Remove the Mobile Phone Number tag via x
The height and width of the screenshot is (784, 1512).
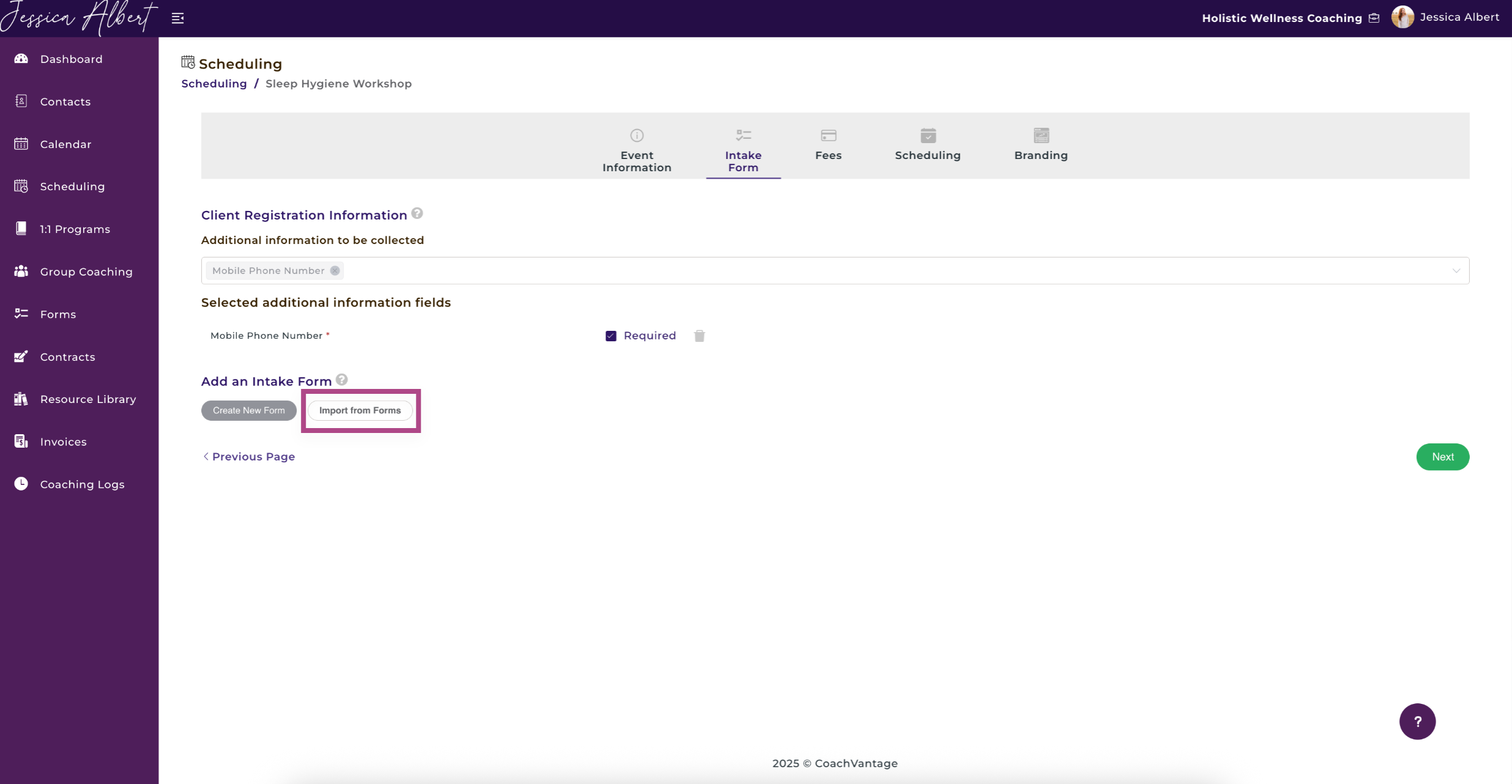335,271
